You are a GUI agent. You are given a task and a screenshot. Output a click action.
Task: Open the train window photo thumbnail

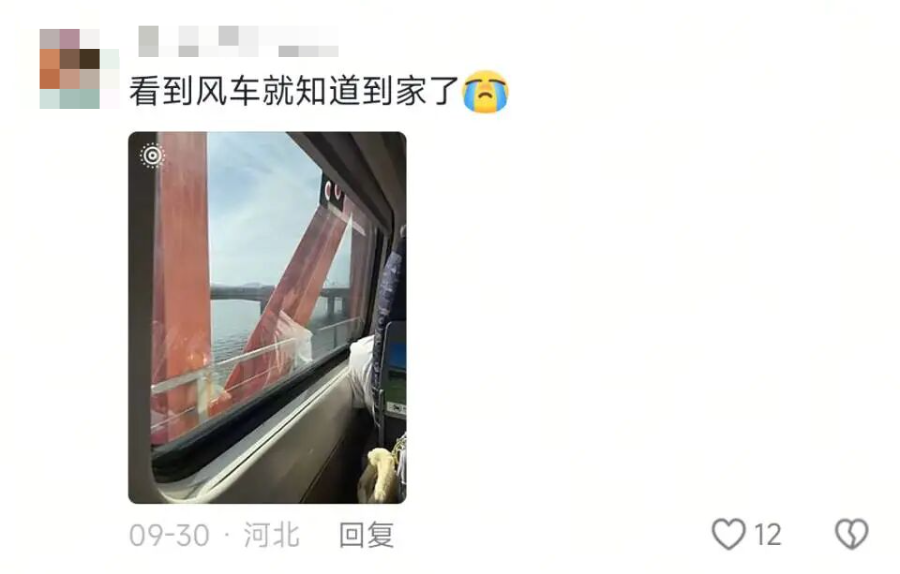coord(267,317)
